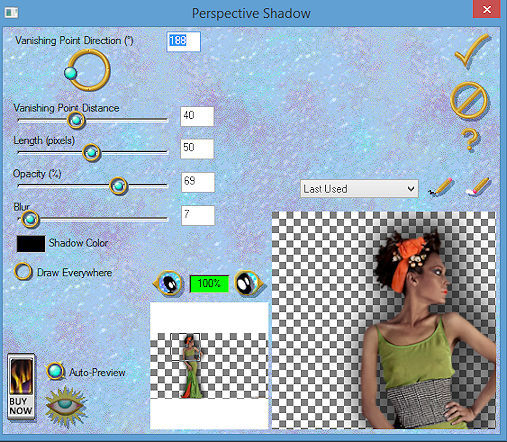Click the Buy Now flame icon
Screen dimensions: 507x442
tap(21, 386)
